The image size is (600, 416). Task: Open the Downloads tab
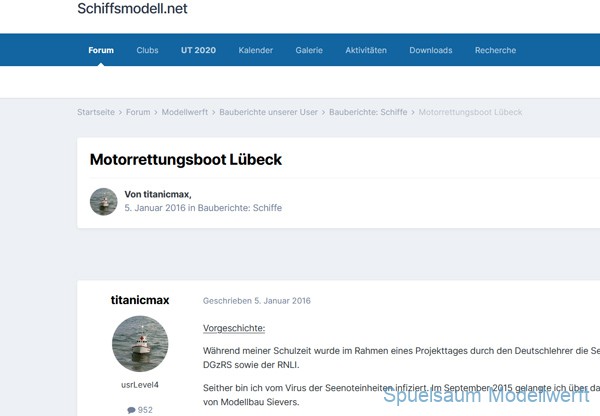430,50
